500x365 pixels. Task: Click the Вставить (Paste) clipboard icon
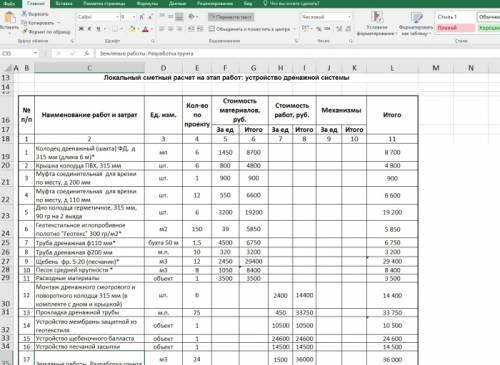pyautogui.click(x=9, y=18)
